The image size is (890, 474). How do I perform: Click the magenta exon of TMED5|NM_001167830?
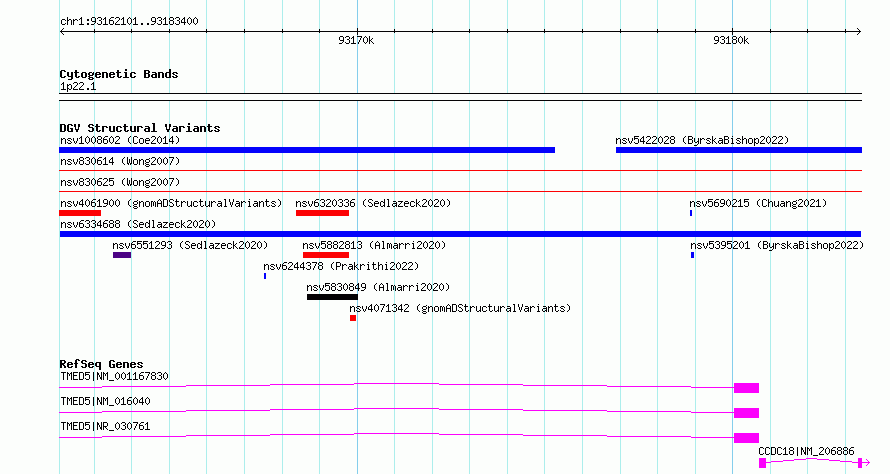coord(746,388)
